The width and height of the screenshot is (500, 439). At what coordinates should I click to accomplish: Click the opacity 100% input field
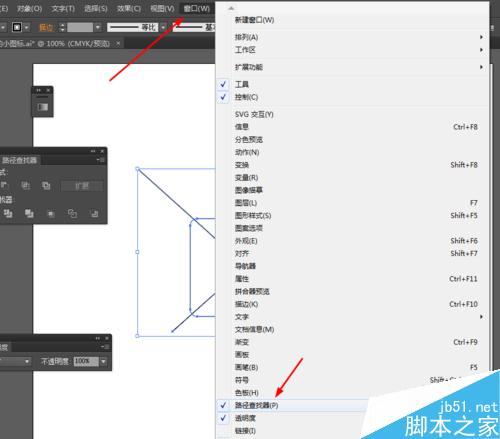(86, 361)
